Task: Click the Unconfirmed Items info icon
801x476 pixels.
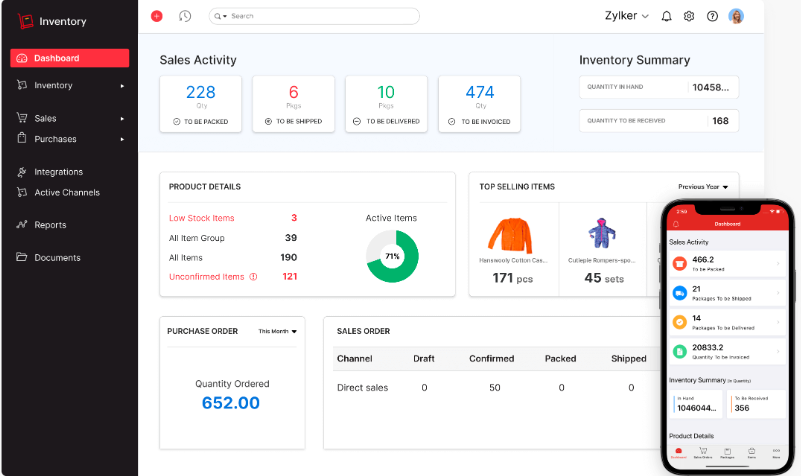Action: (x=253, y=277)
